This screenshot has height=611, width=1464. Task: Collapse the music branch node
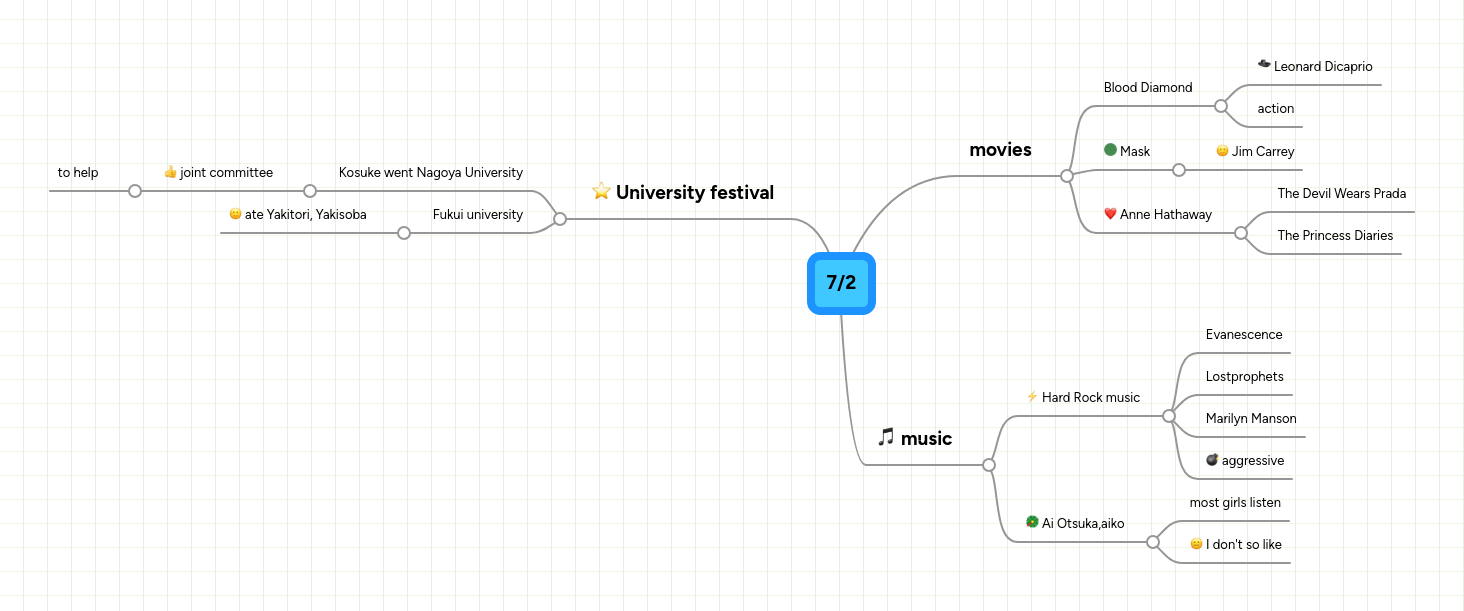pyautogui.click(x=989, y=465)
